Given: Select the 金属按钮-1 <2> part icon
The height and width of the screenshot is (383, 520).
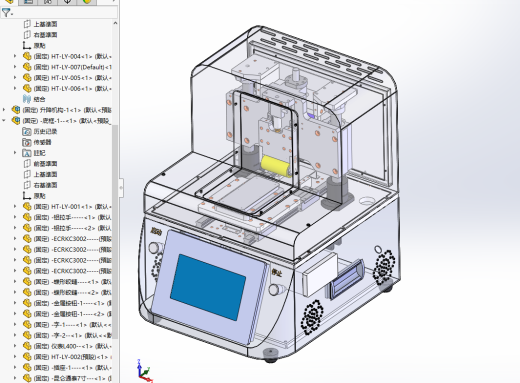Looking at the screenshot, I should tap(27, 314).
